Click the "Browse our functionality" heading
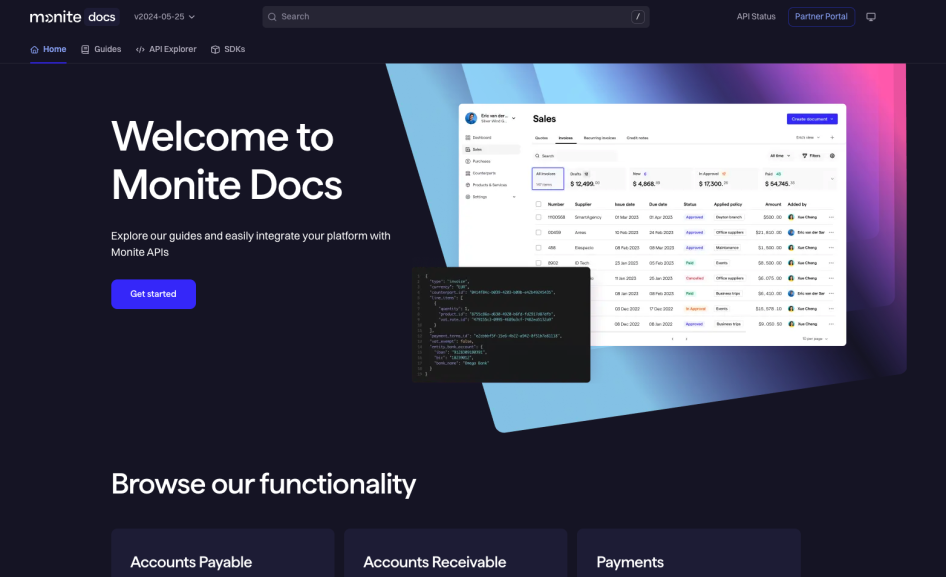 [264, 484]
